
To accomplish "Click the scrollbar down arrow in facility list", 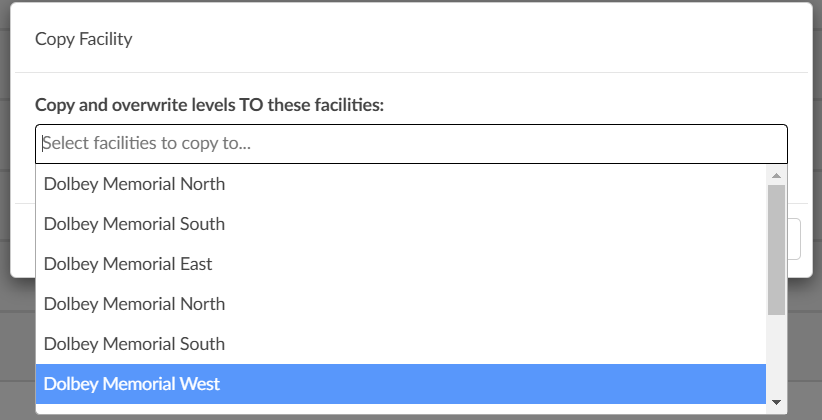I will coord(776,403).
